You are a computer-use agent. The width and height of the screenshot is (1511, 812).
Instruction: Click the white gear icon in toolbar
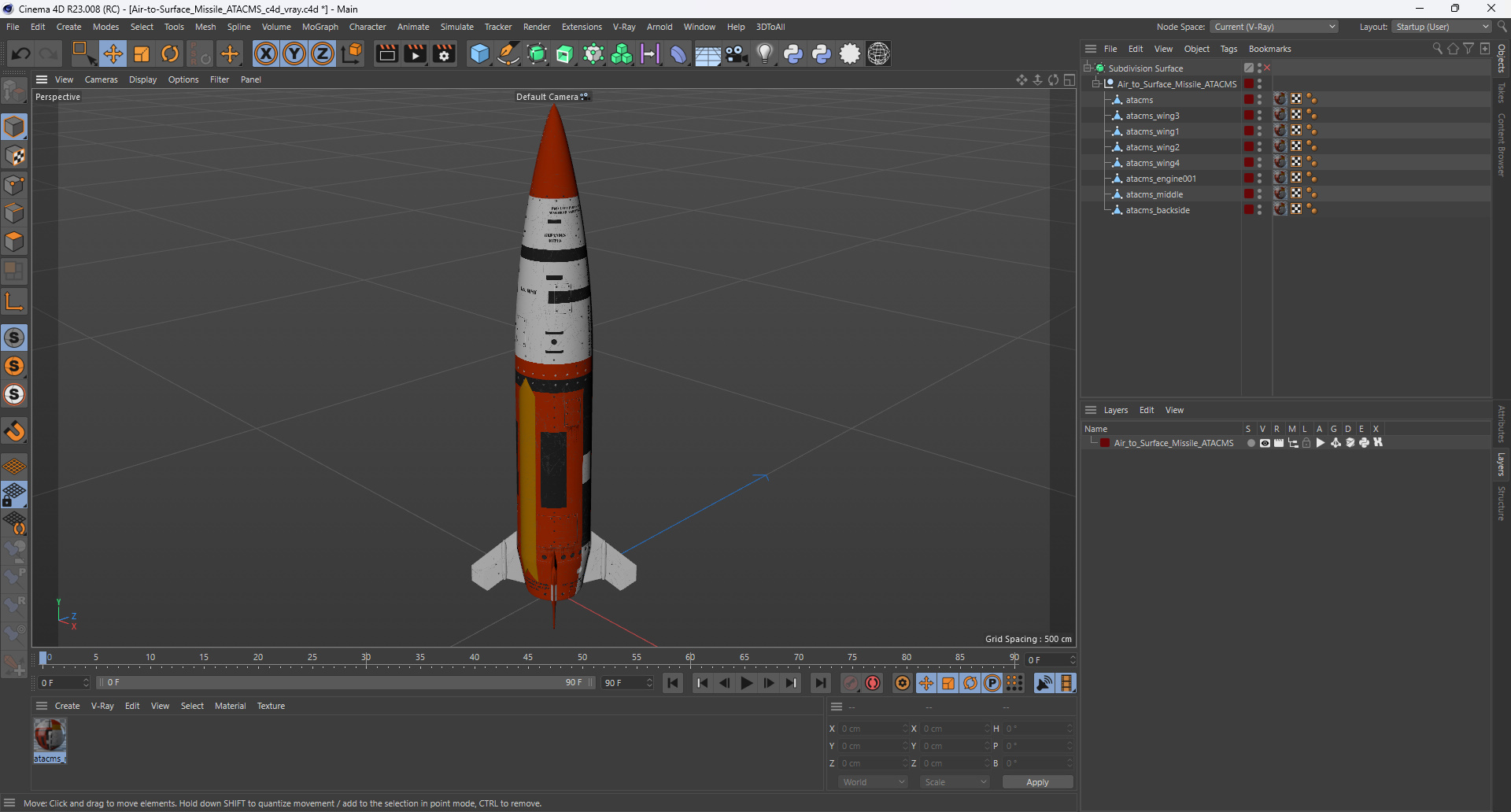[850, 54]
